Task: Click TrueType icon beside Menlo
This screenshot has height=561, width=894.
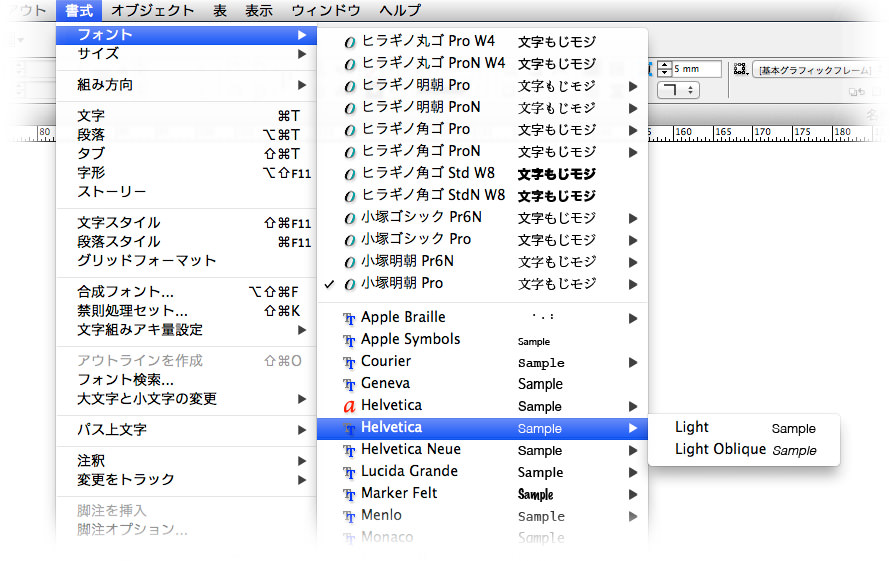Action: (x=349, y=517)
